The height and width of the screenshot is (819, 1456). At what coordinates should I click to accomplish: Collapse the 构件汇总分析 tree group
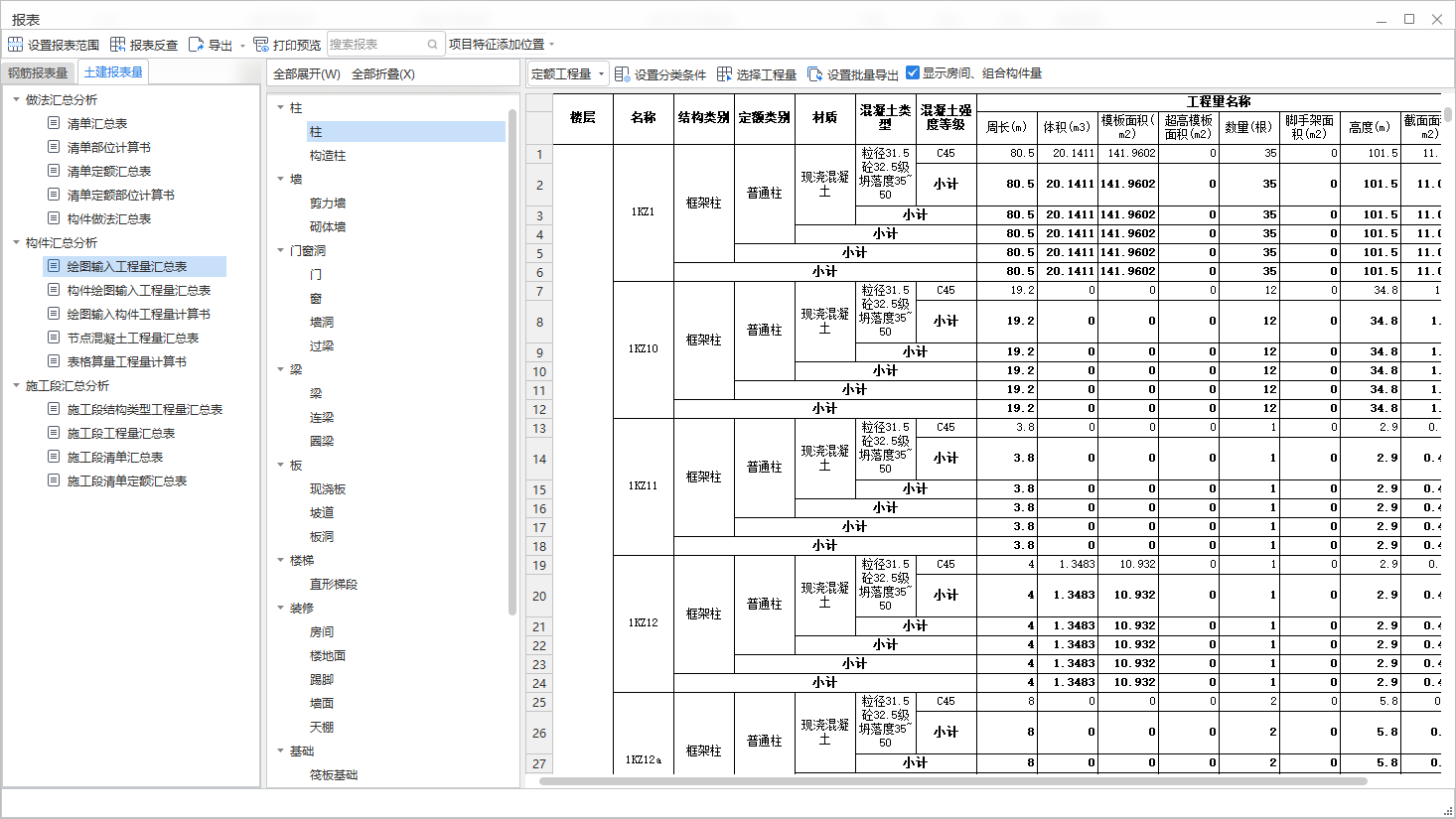[16, 242]
